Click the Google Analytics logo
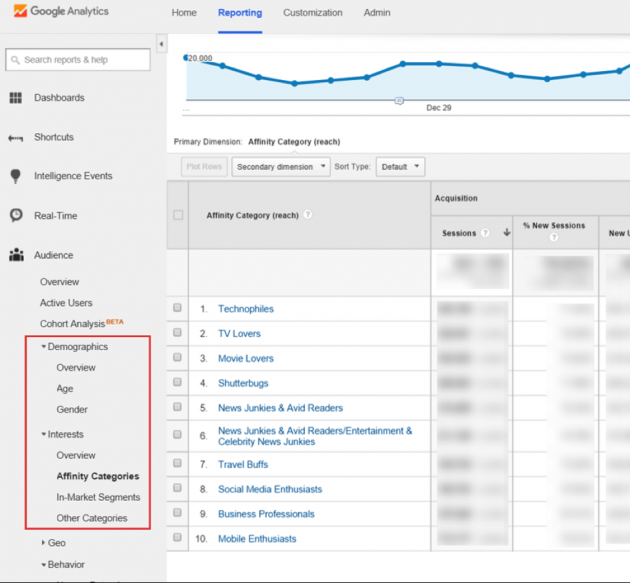Screen dimensions: 630x583 pyautogui.click(x=61, y=11)
